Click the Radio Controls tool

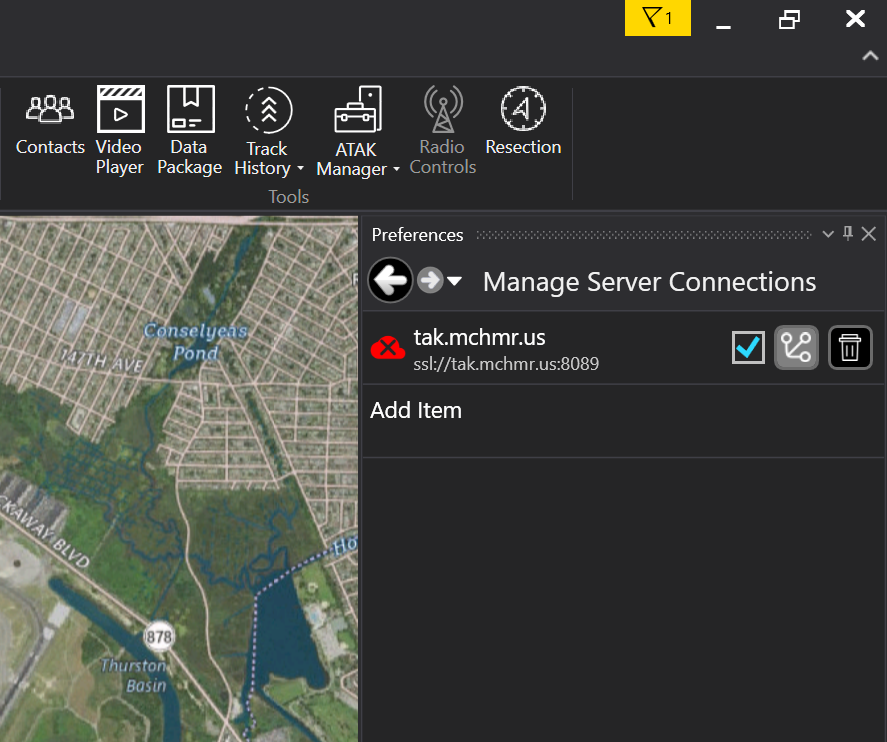point(443,130)
